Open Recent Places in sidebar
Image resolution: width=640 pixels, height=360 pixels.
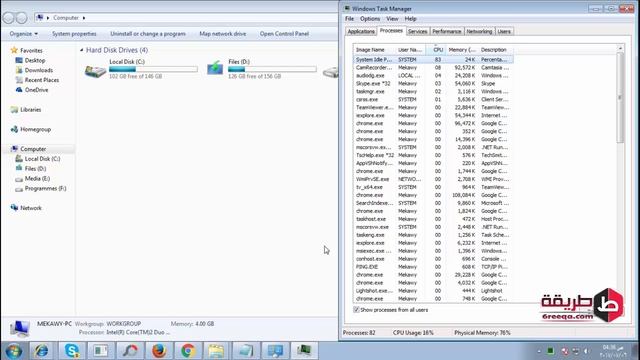pyautogui.click(x=37, y=80)
